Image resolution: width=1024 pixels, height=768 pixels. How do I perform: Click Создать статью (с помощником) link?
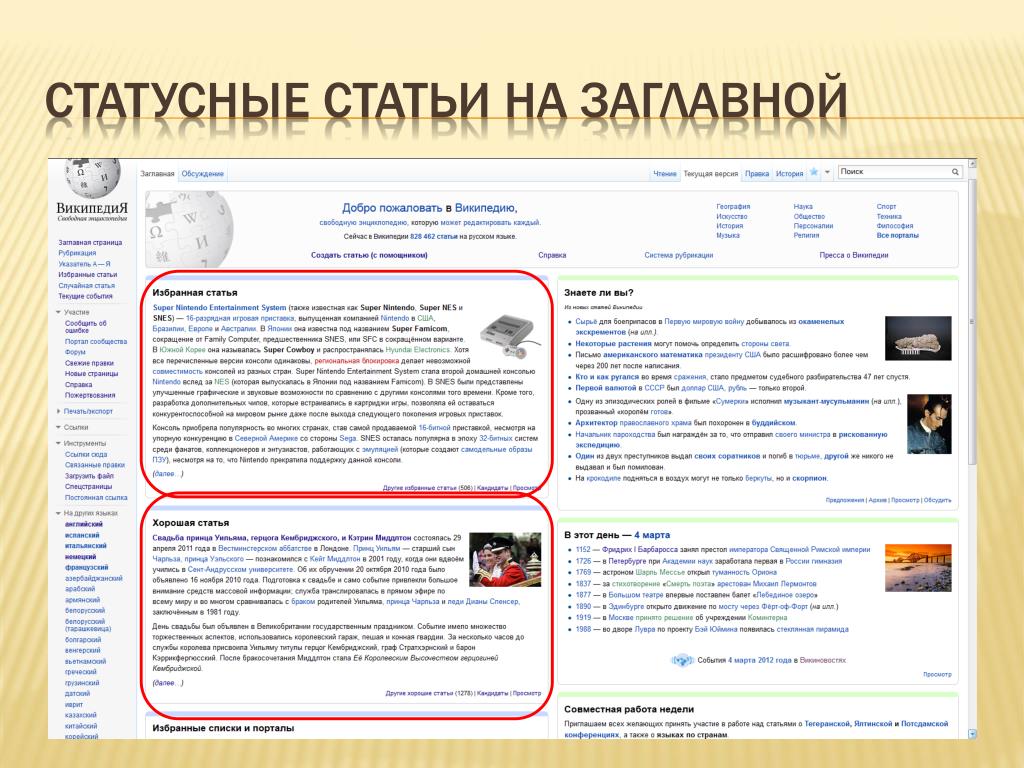(x=369, y=255)
